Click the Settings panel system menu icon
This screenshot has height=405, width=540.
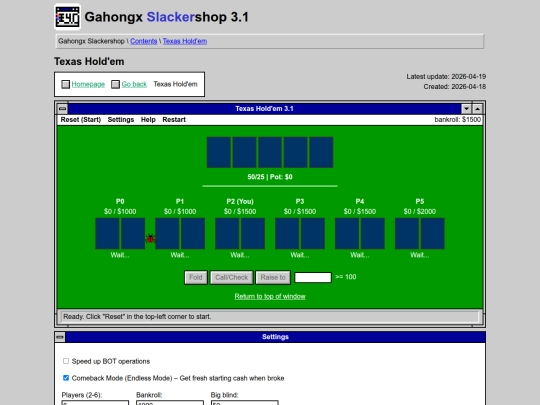pyautogui.click(x=60, y=337)
